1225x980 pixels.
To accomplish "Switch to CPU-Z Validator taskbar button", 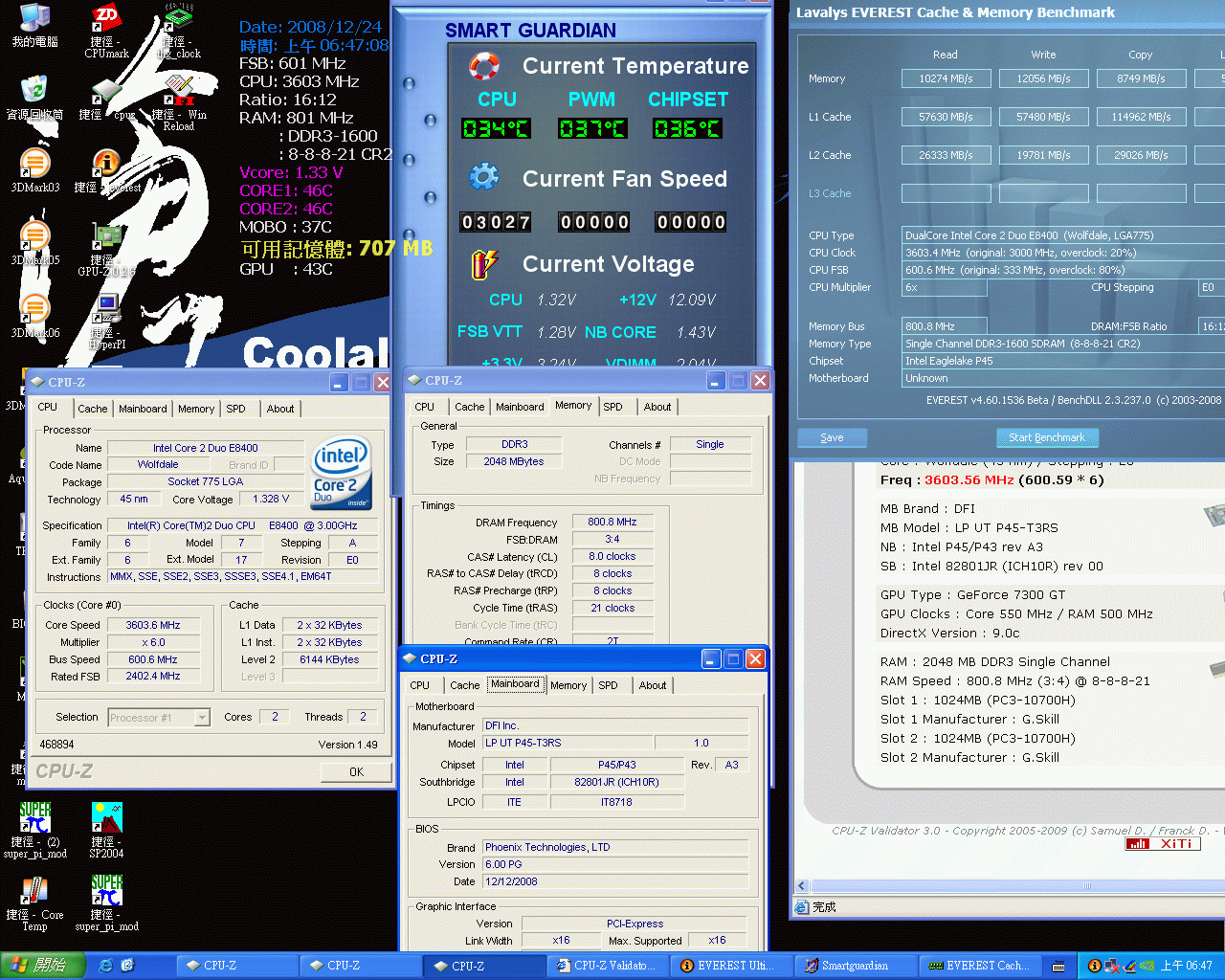I will (608, 966).
